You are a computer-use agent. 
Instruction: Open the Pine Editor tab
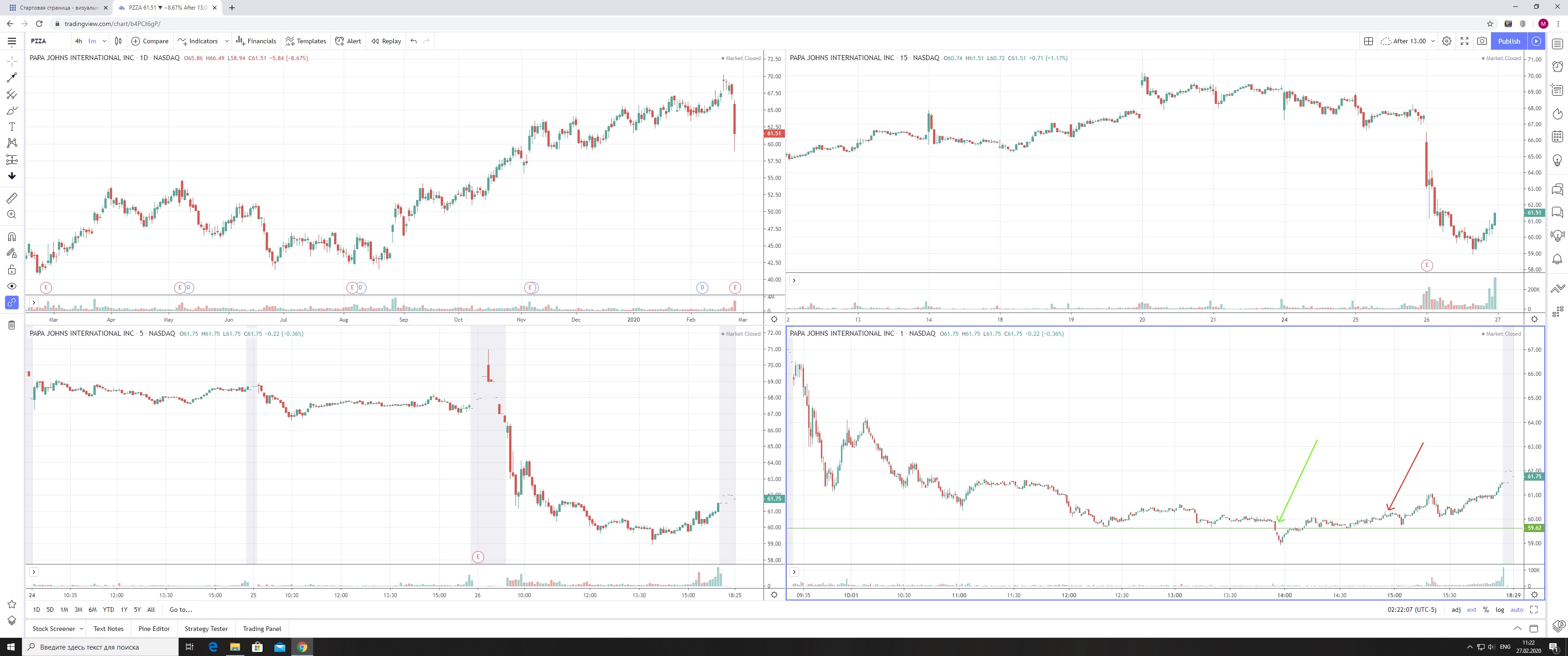coord(154,629)
